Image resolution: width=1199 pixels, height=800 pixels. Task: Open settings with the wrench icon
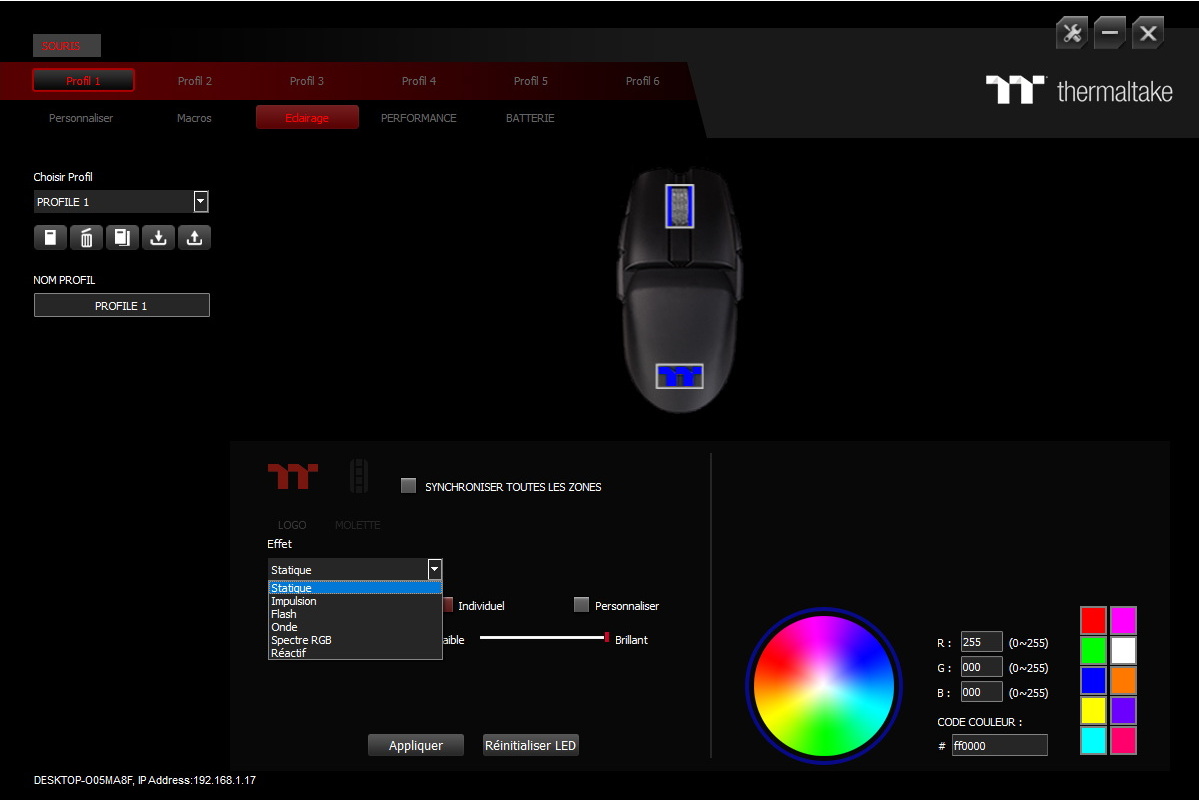point(1072,33)
